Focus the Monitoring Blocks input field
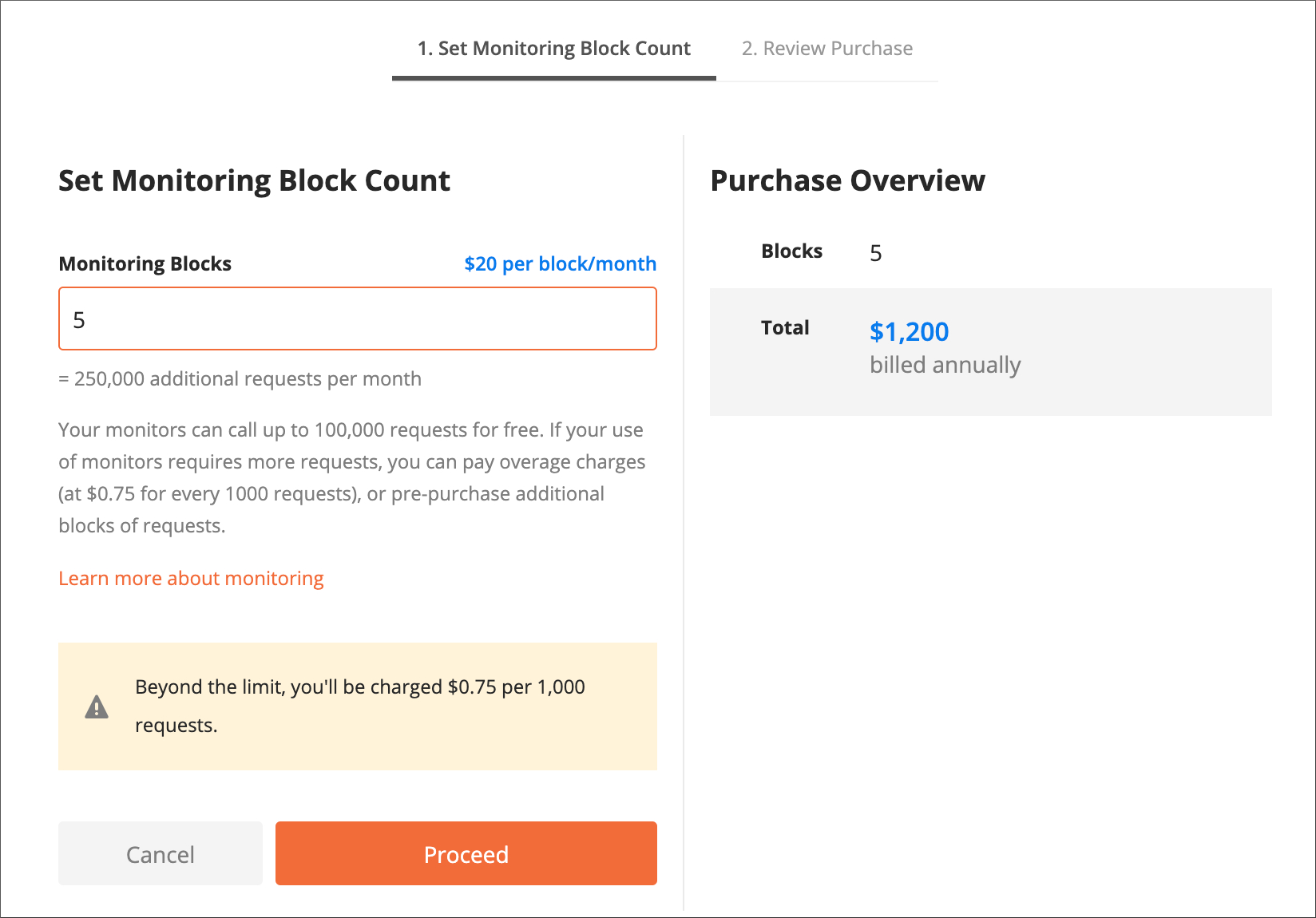This screenshot has height=918, width=1316. point(357,319)
